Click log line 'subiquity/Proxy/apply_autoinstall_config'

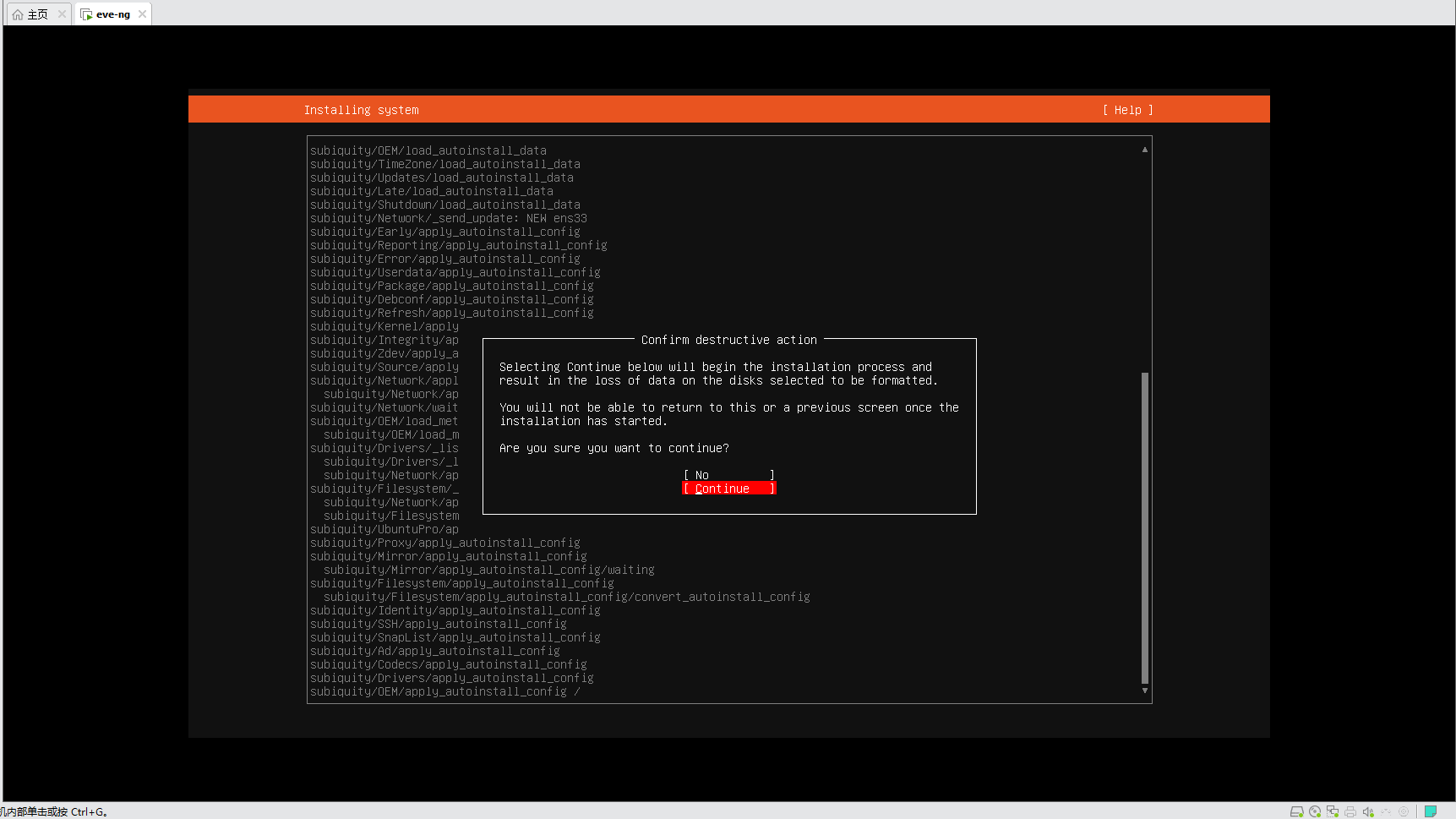click(445, 543)
